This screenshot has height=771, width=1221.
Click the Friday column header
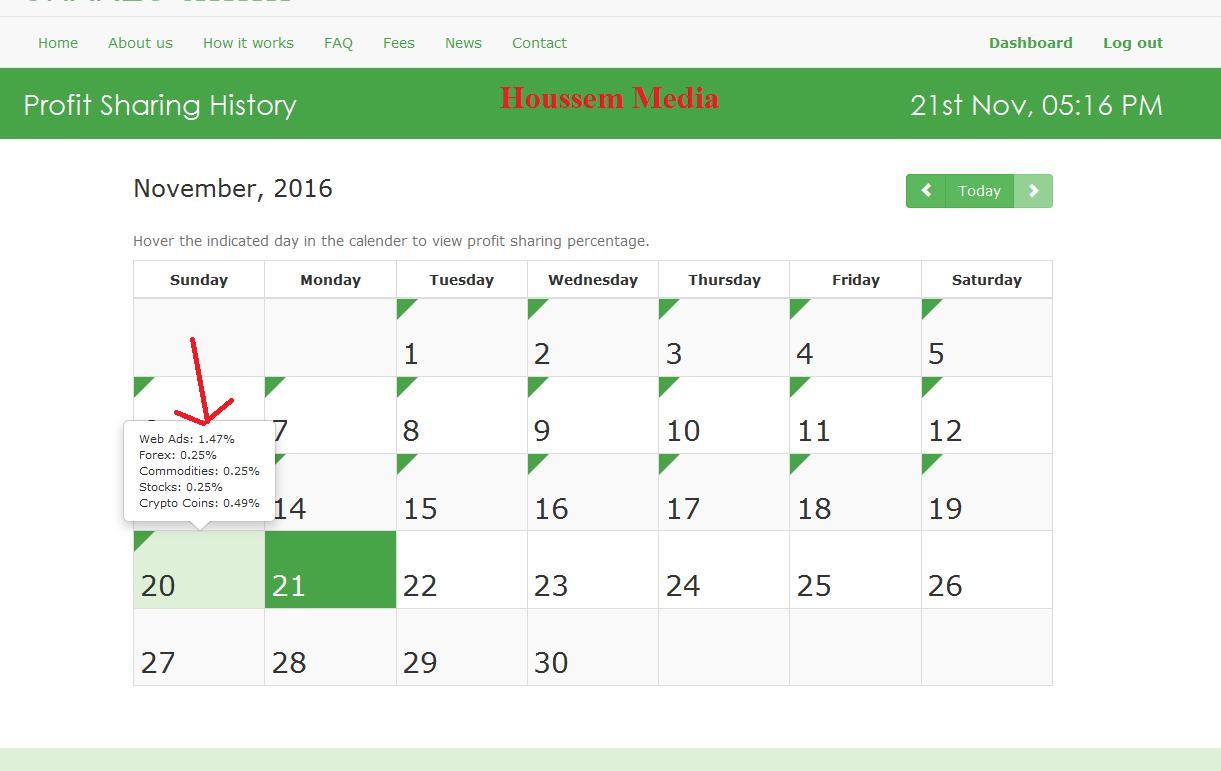tap(855, 280)
